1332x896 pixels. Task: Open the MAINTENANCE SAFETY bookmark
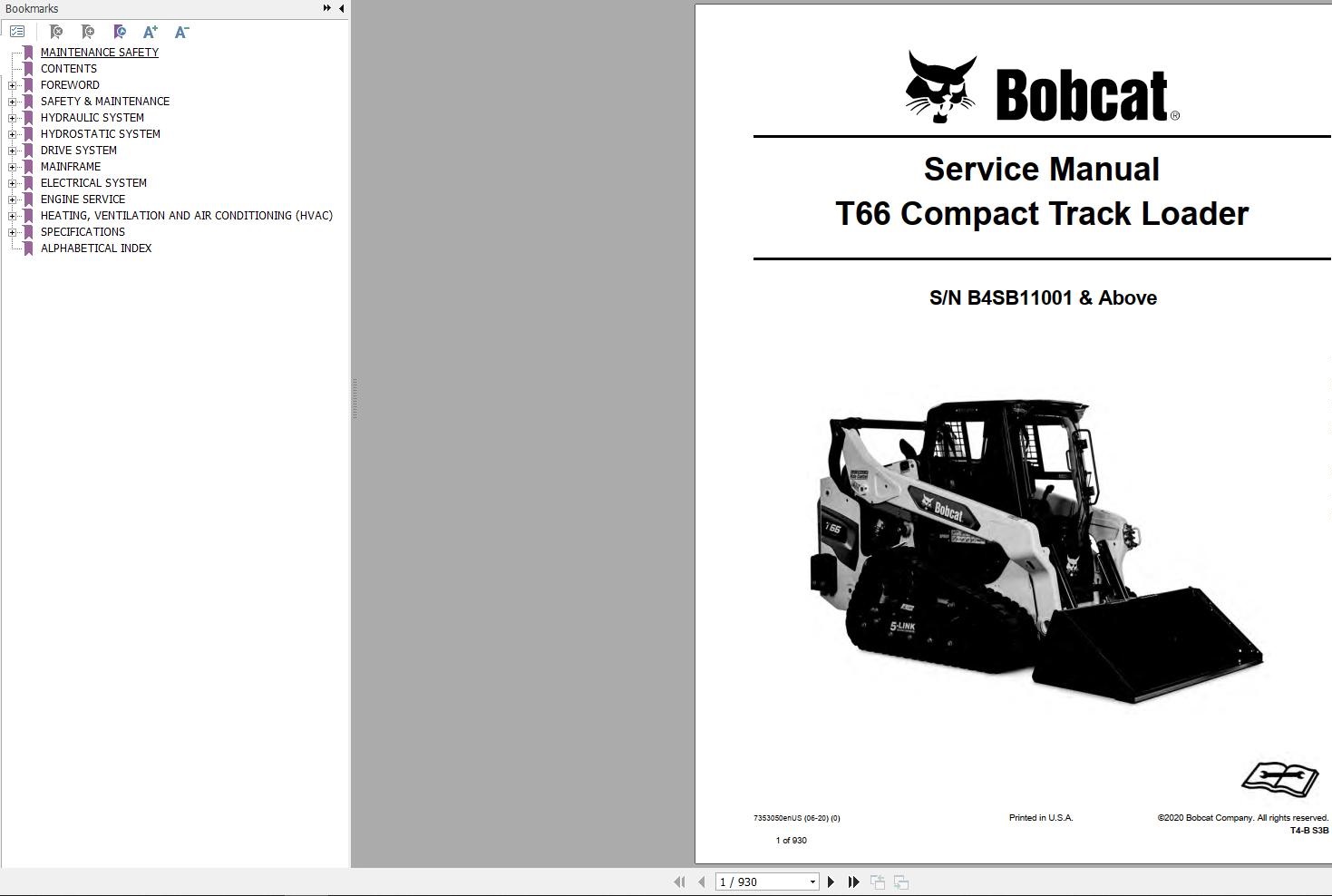(100, 53)
